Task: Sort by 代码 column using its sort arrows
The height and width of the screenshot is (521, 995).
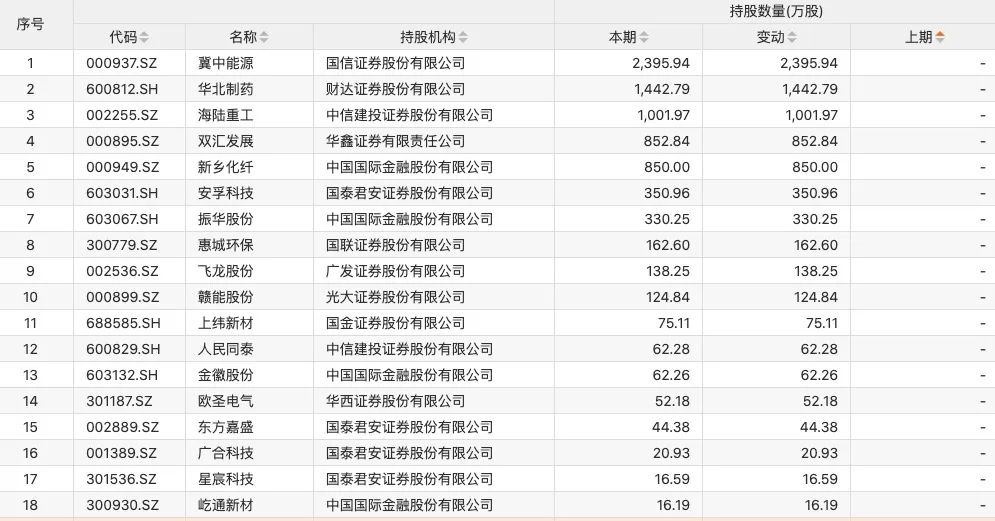Action: 144,37
